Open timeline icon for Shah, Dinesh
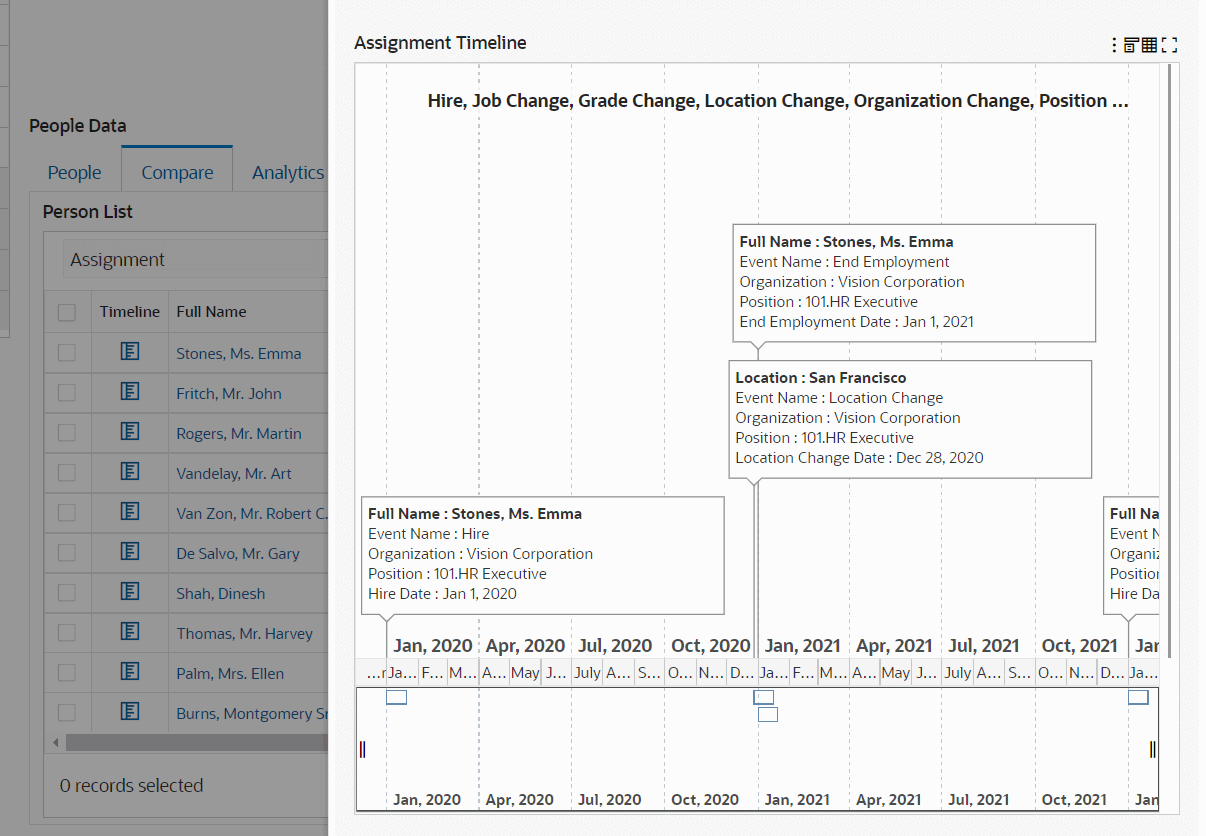Viewport: 1206px width, 836px height. coord(130,591)
